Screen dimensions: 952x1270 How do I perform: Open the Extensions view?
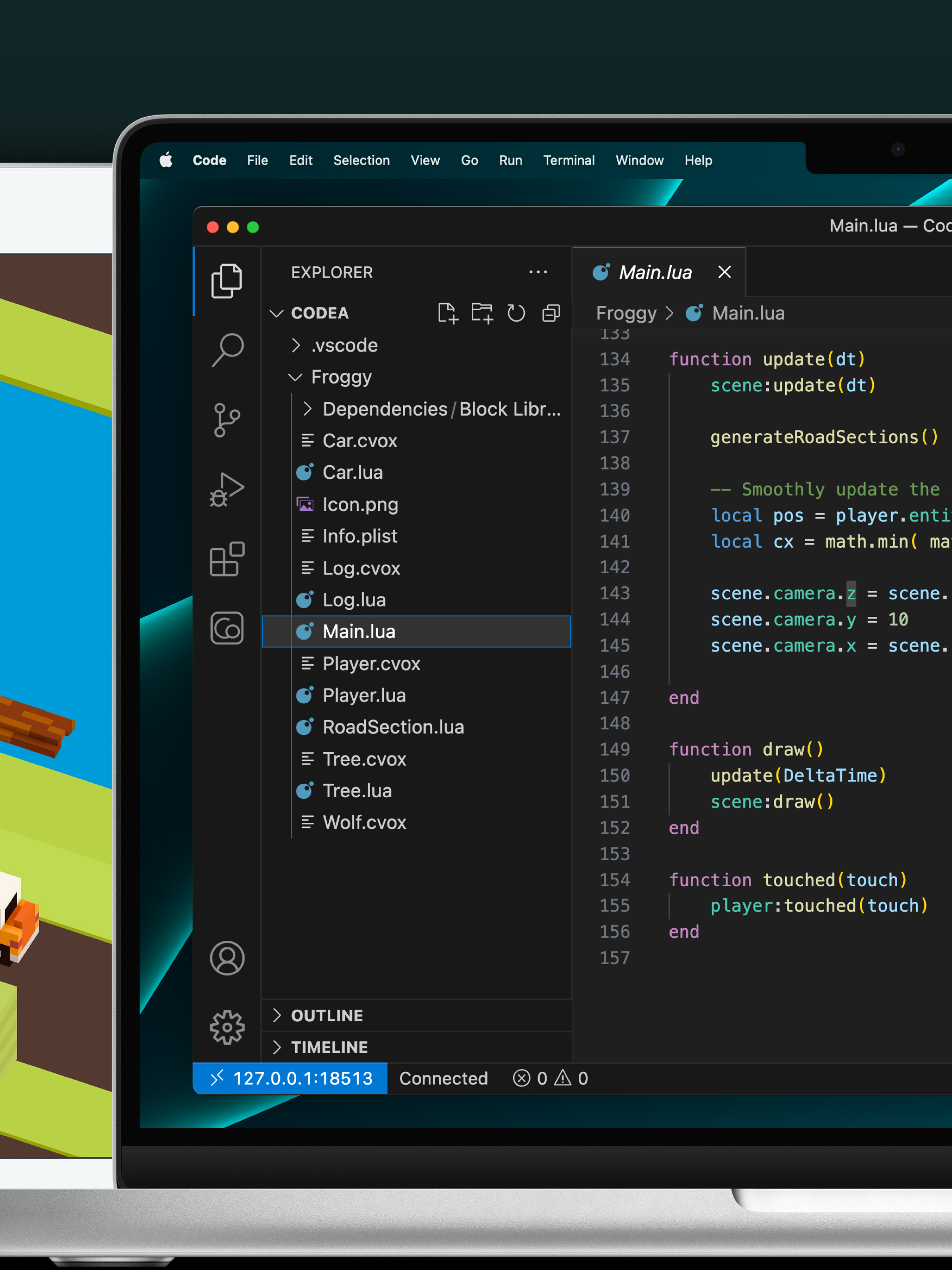(x=227, y=559)
